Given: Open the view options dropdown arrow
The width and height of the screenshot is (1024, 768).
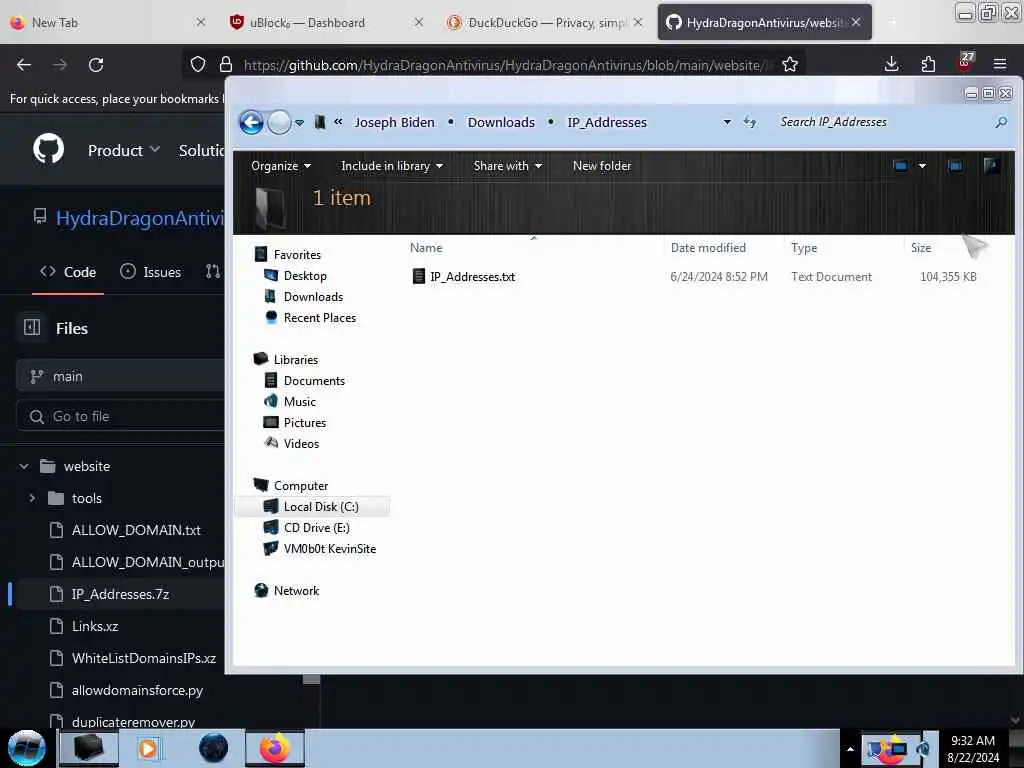Looking at the screenshot, I should 922,166.
